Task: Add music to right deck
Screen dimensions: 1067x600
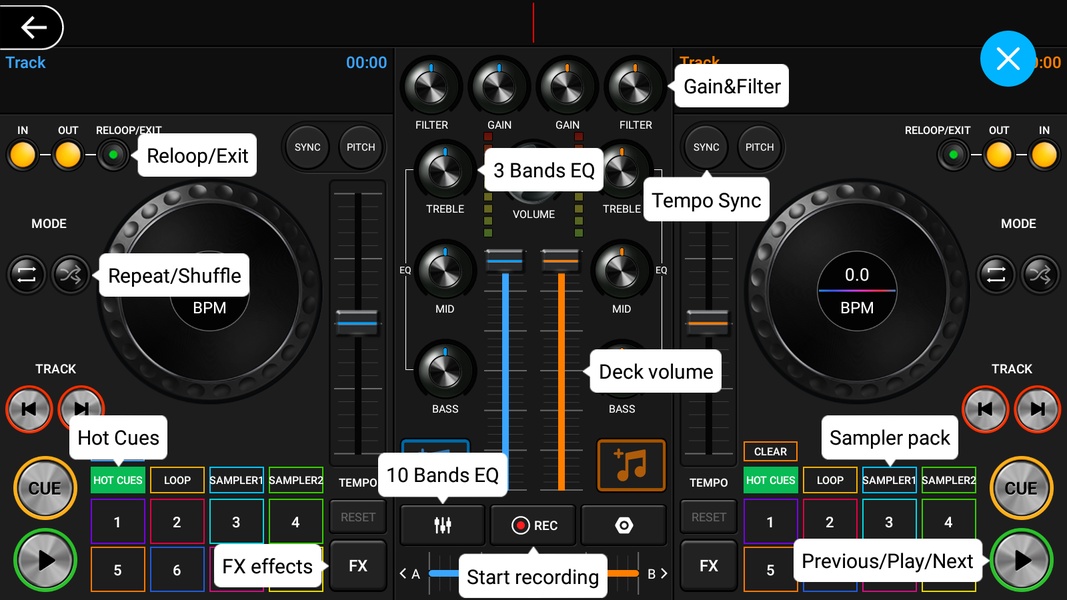Action: (631, 466)
